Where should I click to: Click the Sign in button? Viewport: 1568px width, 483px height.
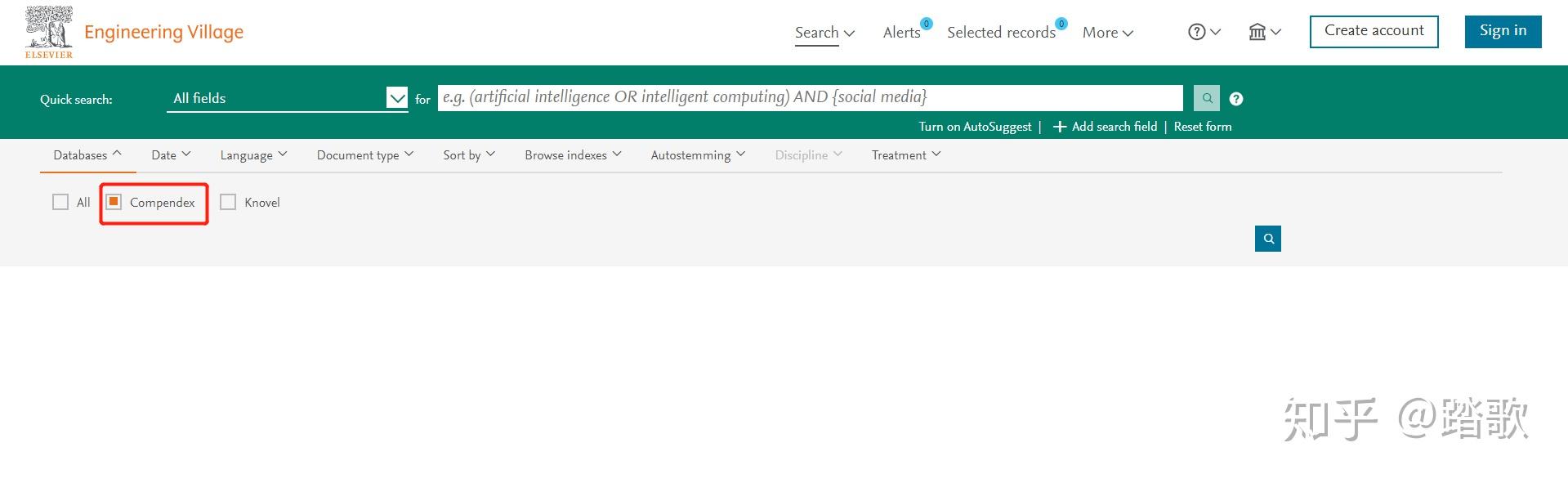(x=1503, y=31)
